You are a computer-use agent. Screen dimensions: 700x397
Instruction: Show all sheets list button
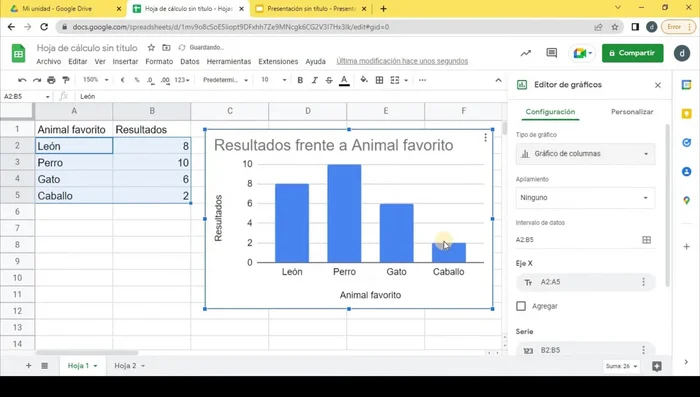point(45,366)
